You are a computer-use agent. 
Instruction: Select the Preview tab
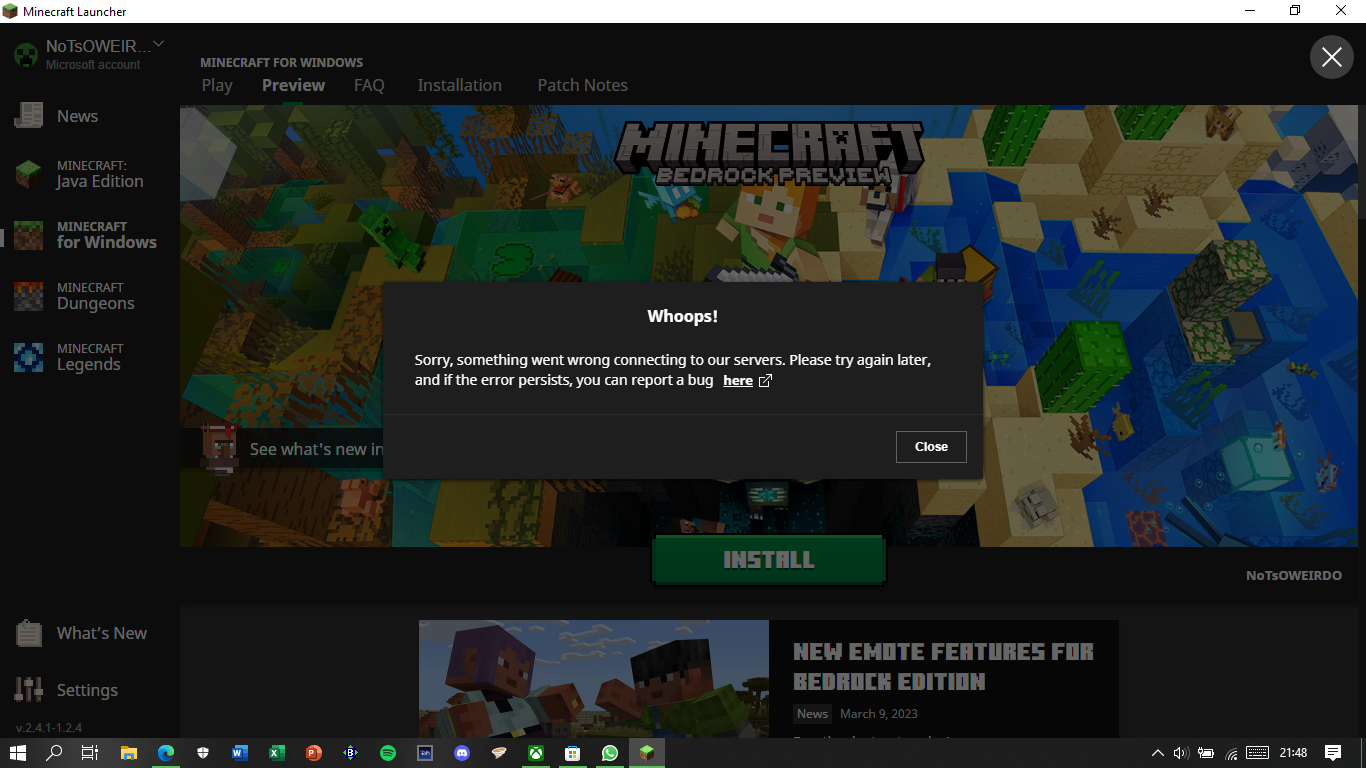click(x=293, y=85)
